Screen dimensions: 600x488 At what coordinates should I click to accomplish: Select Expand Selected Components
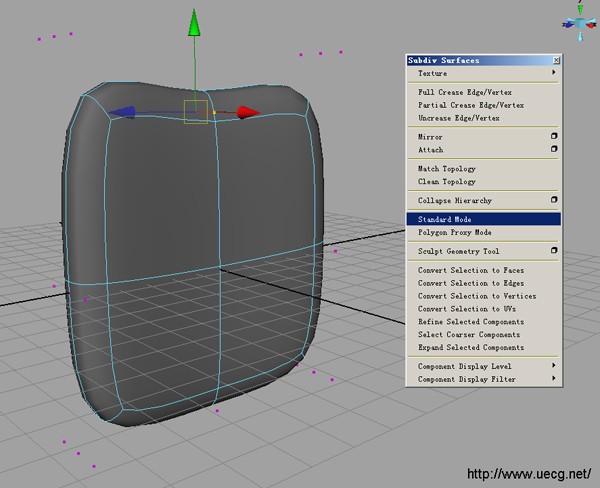click(484, 348)
